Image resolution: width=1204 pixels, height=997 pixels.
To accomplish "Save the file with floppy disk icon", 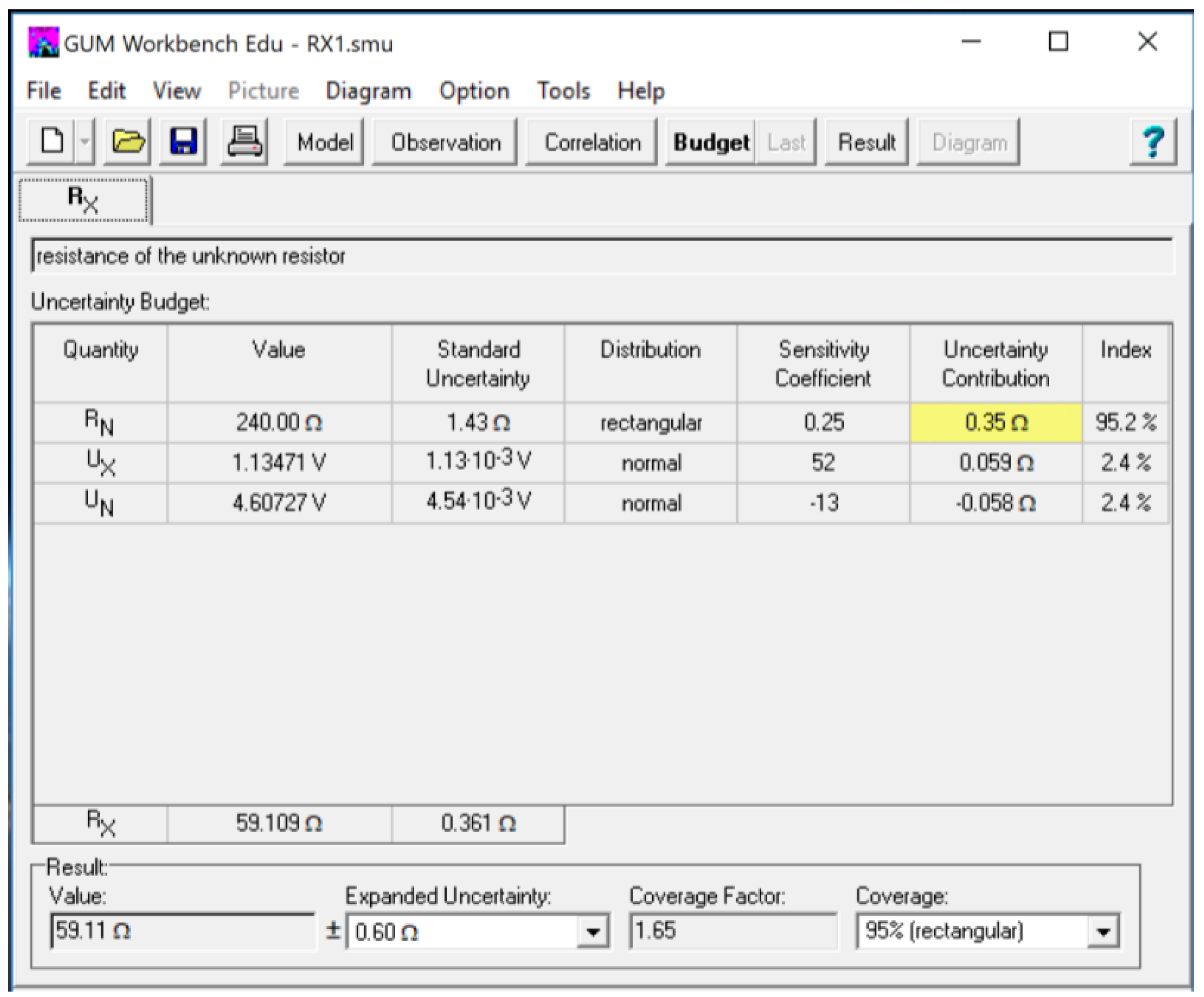I will pos(183,141).
